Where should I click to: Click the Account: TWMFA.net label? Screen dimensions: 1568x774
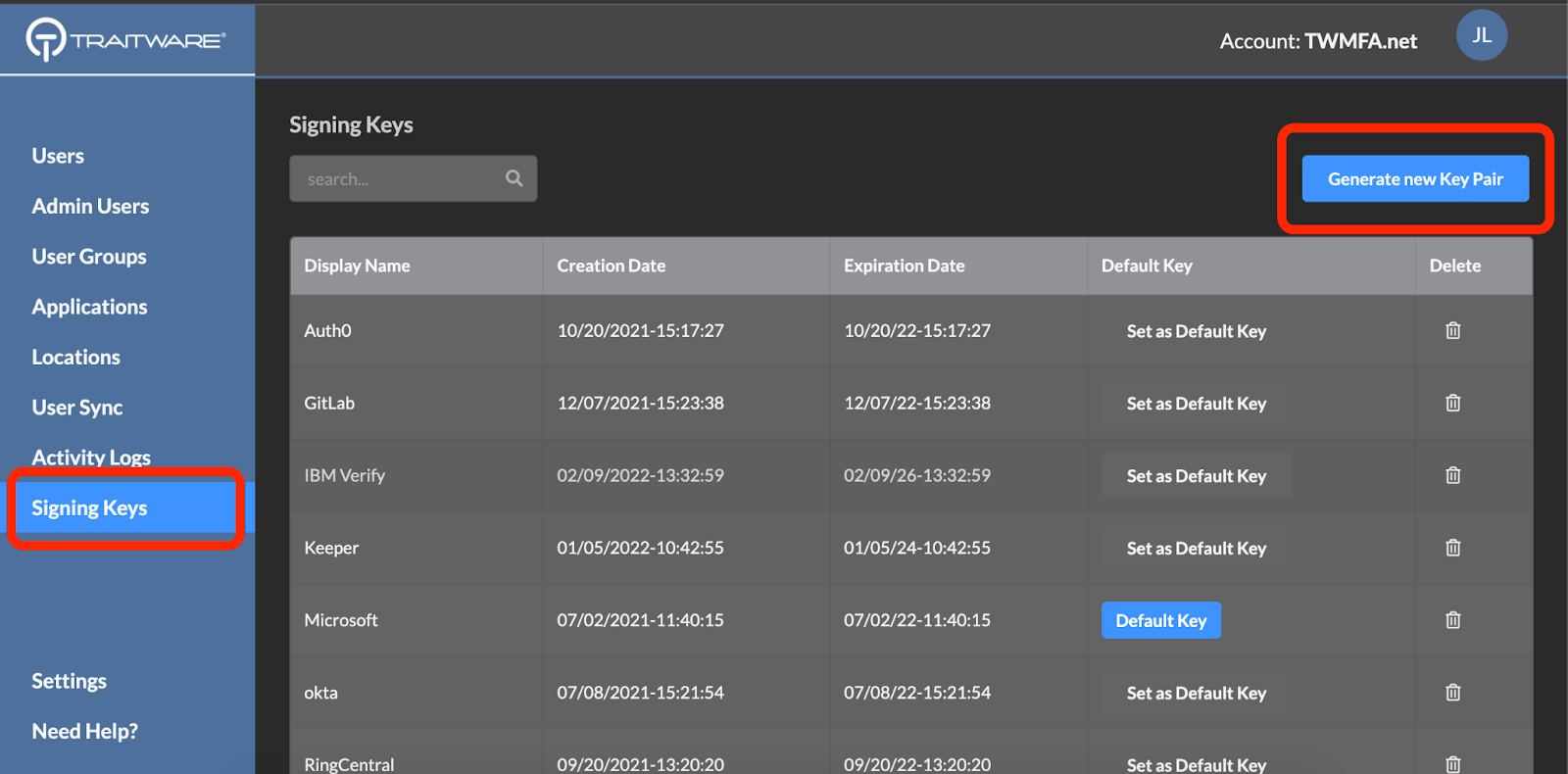(1318, 41)
